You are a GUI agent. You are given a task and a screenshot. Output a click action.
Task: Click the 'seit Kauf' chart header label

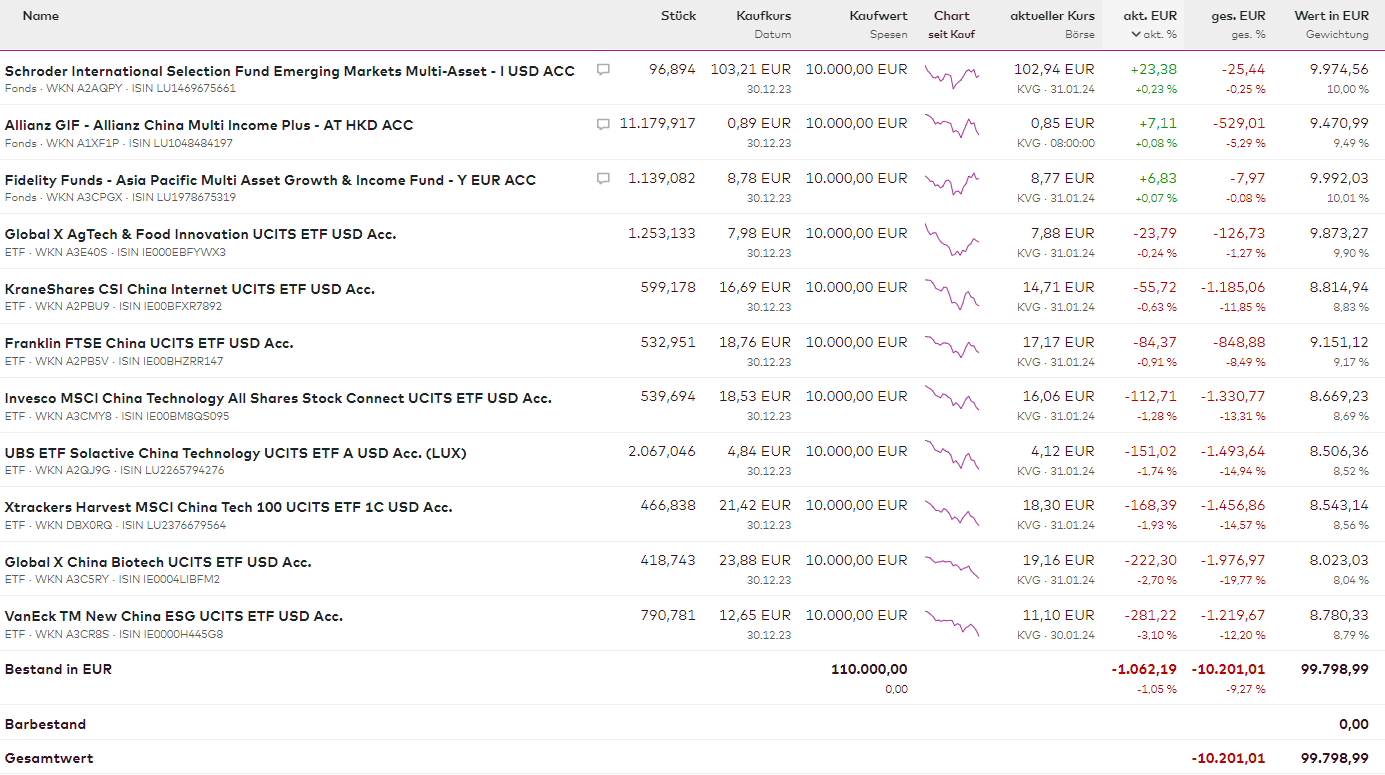click(x=951, y=34)
